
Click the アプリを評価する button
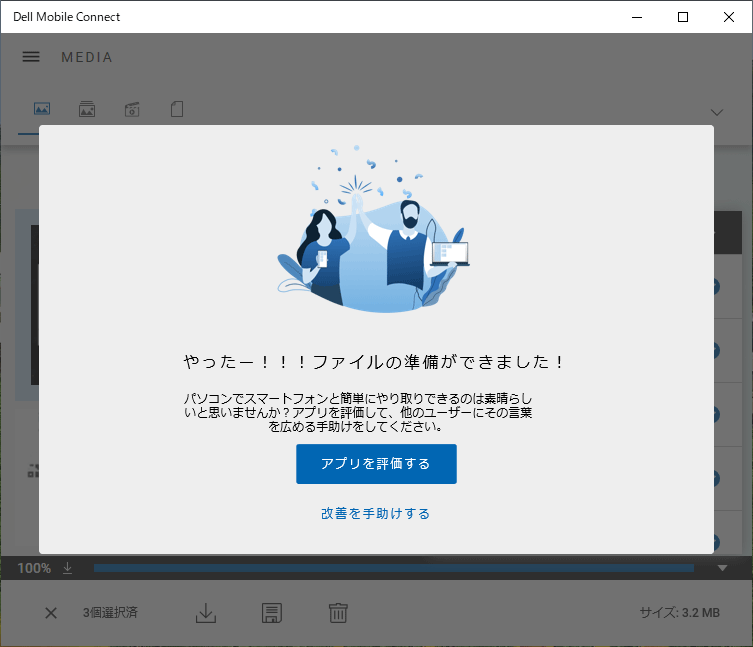coord(376,464)
